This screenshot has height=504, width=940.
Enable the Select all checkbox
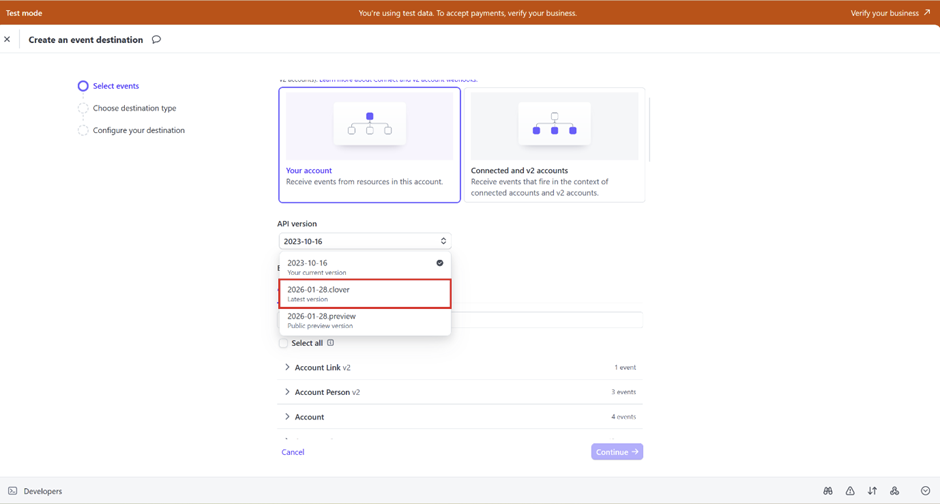click(283, 343)
